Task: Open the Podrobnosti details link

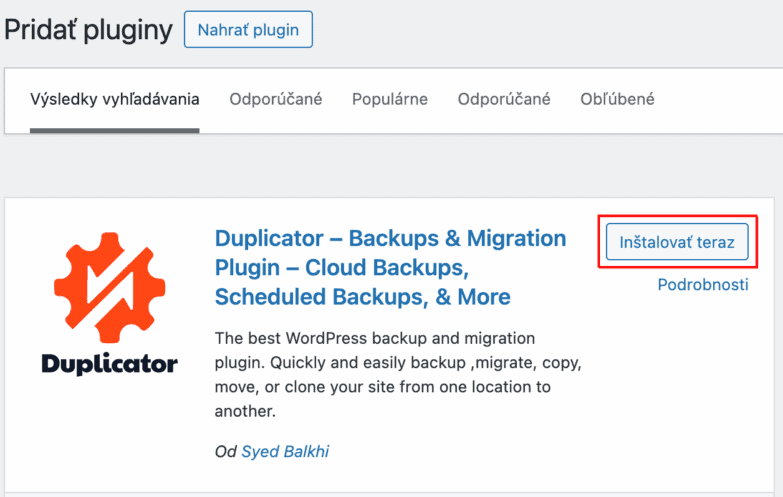Action: (x=703, y=285)
